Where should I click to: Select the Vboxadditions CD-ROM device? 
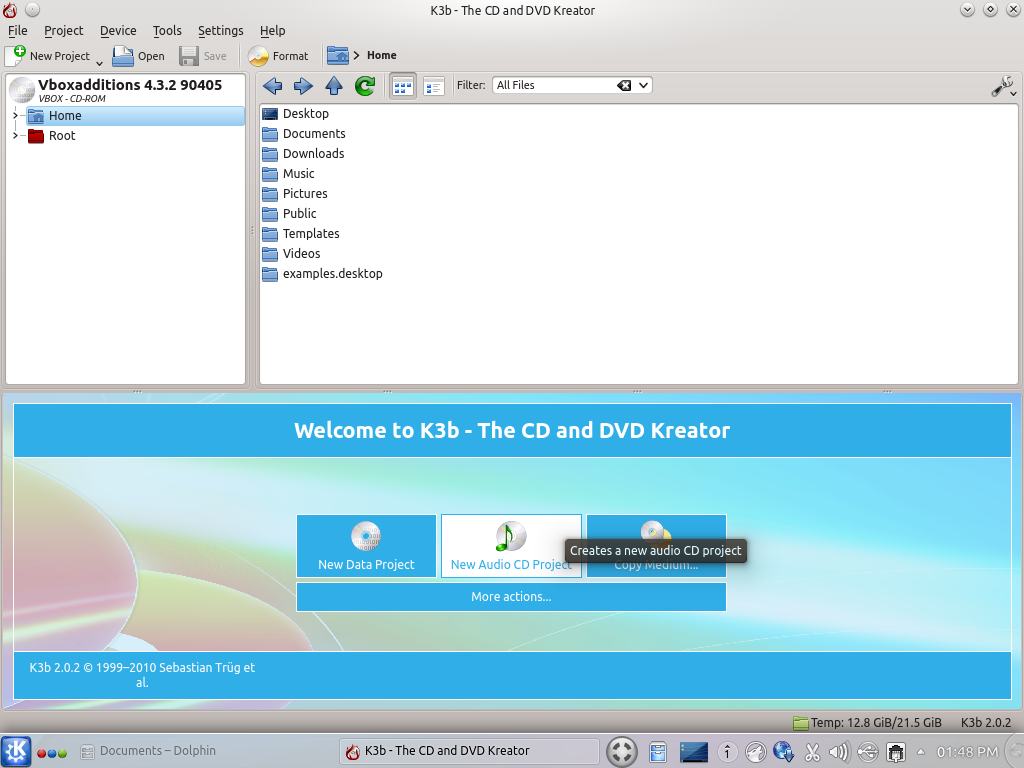pyautogui.click(x=125, y=90)
